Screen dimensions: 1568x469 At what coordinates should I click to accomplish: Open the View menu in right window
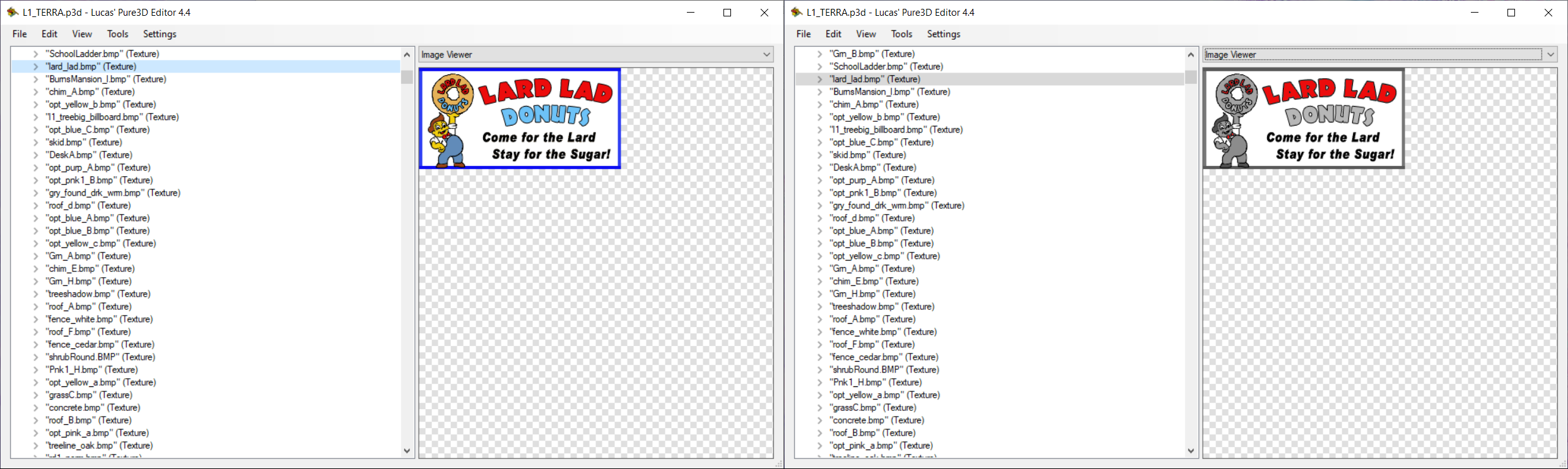(x=866, y=34)
